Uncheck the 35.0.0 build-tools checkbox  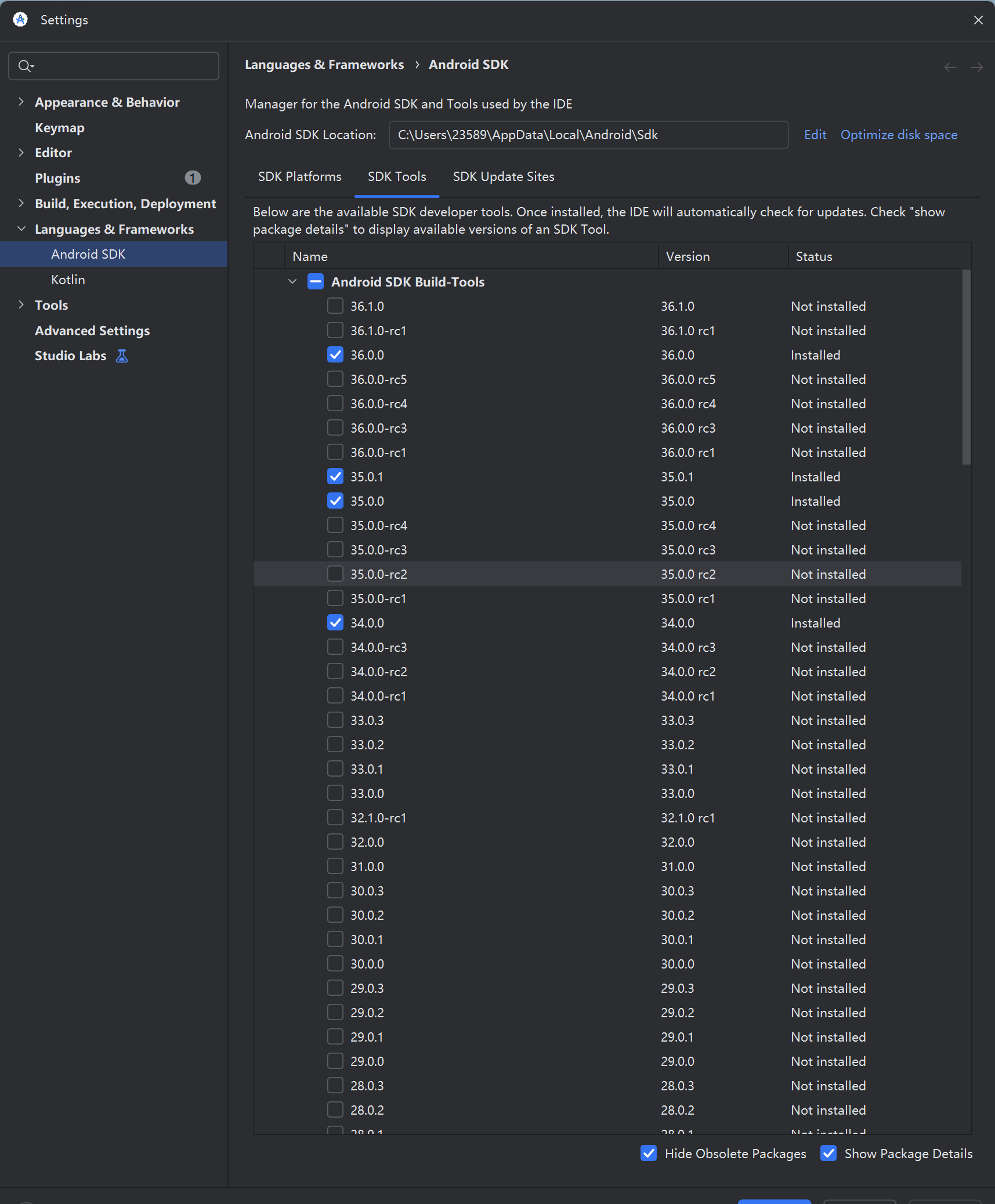click(335, 501)
